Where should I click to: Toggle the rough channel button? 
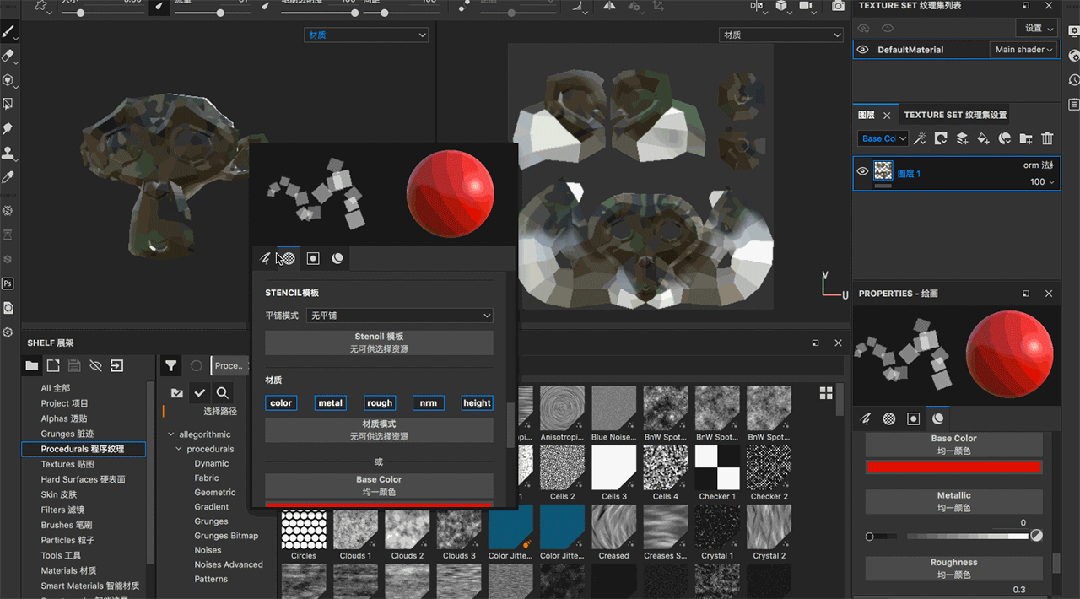click(380, 403)
